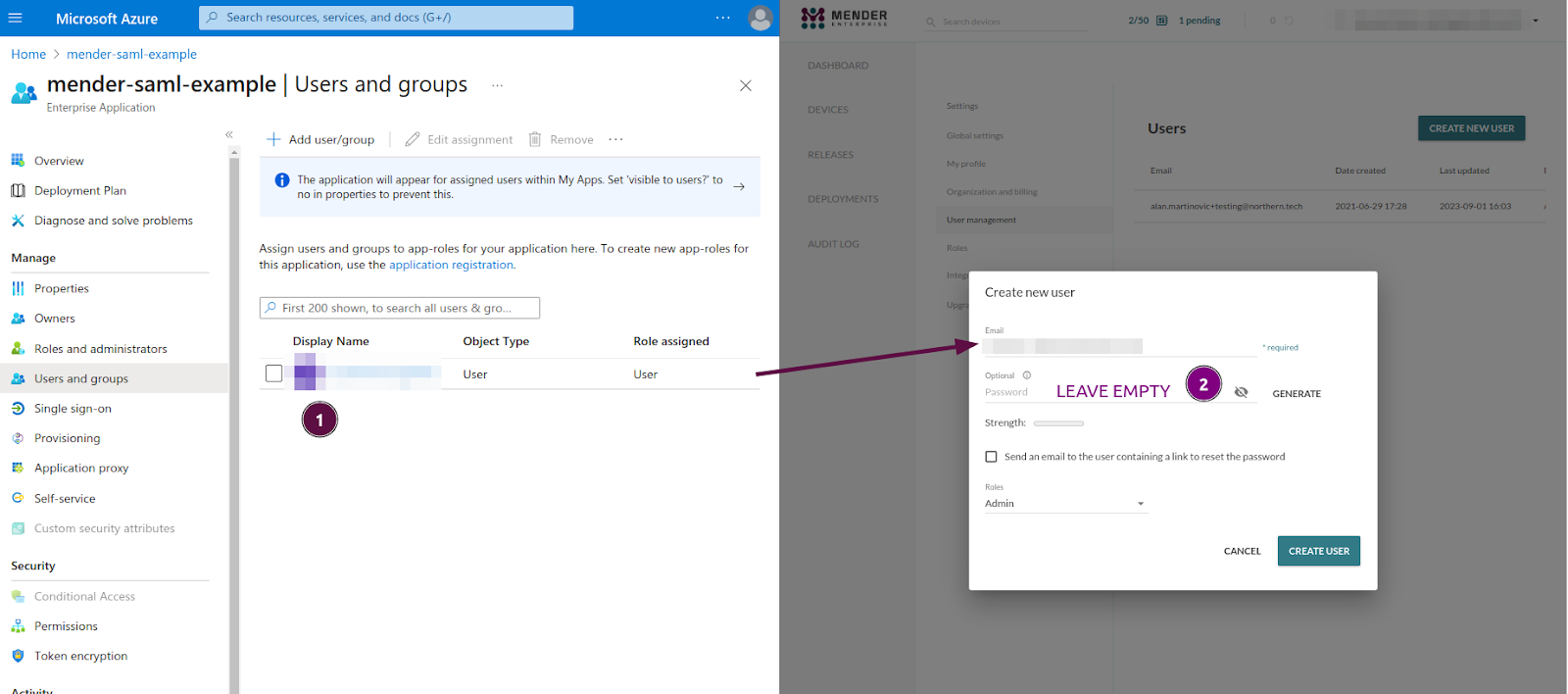
Task: Open Single sign-on in sidebar
Action: [73, 409]
